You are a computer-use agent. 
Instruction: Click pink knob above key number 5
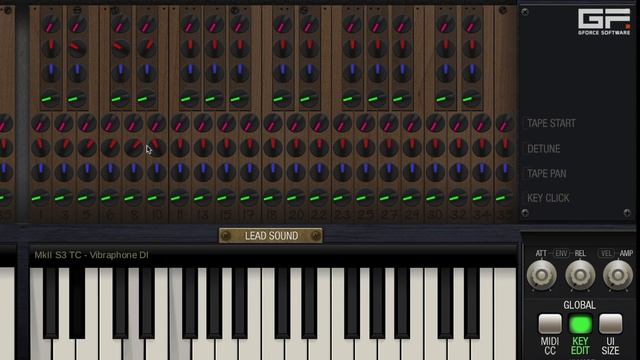(x=87, y=123)
